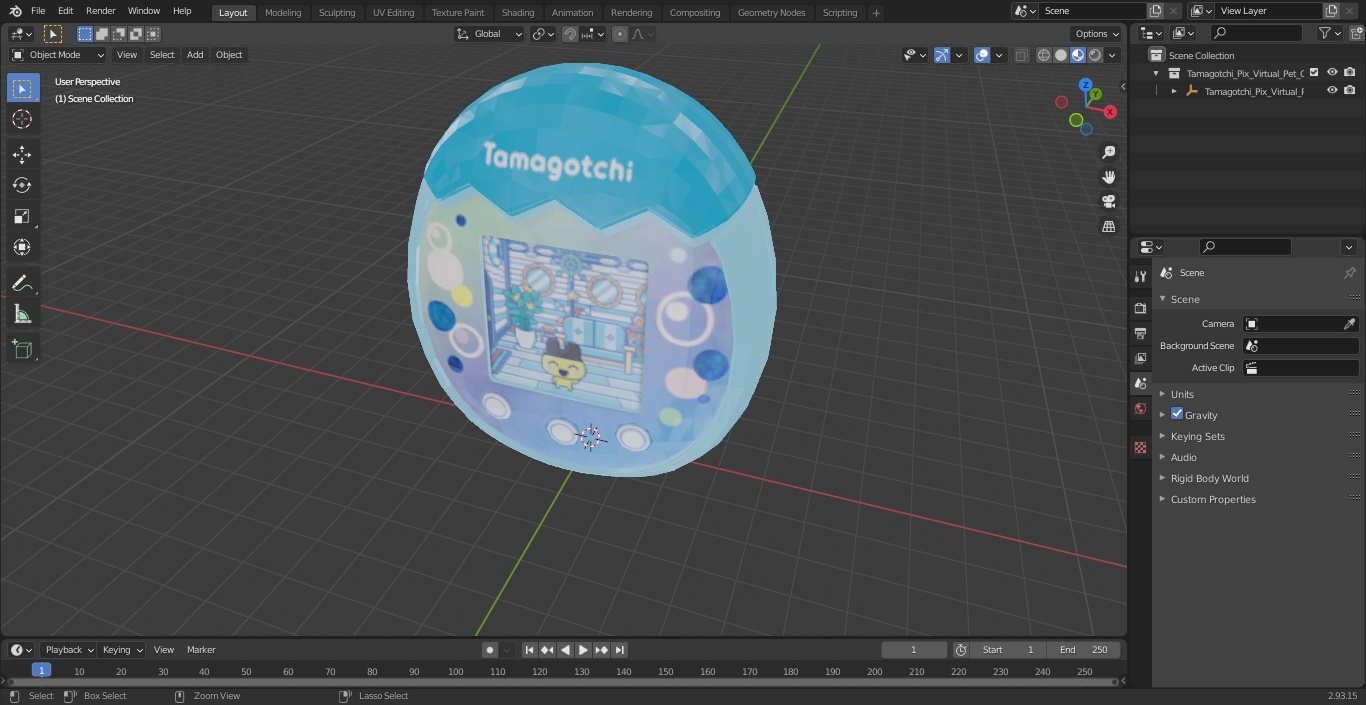Play the animation forward

click(584, 650)
